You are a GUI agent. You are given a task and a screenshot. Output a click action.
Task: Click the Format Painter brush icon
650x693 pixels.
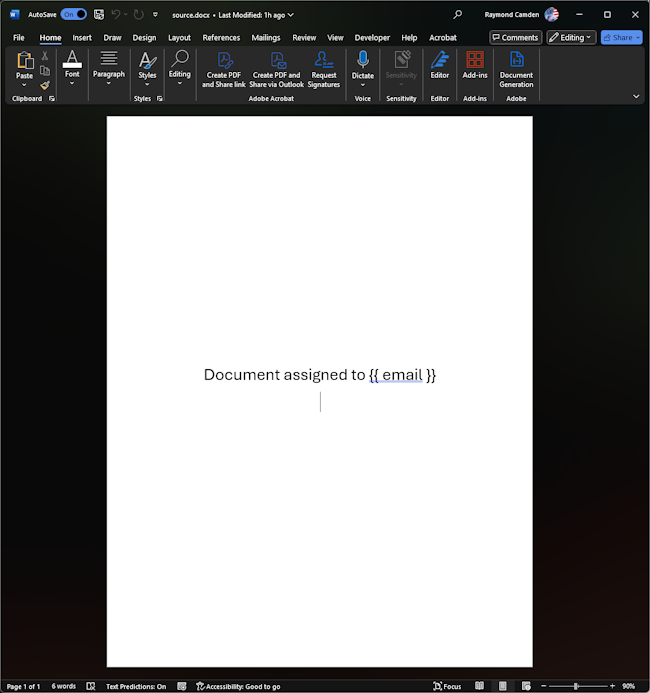click(x=45, y=85)
